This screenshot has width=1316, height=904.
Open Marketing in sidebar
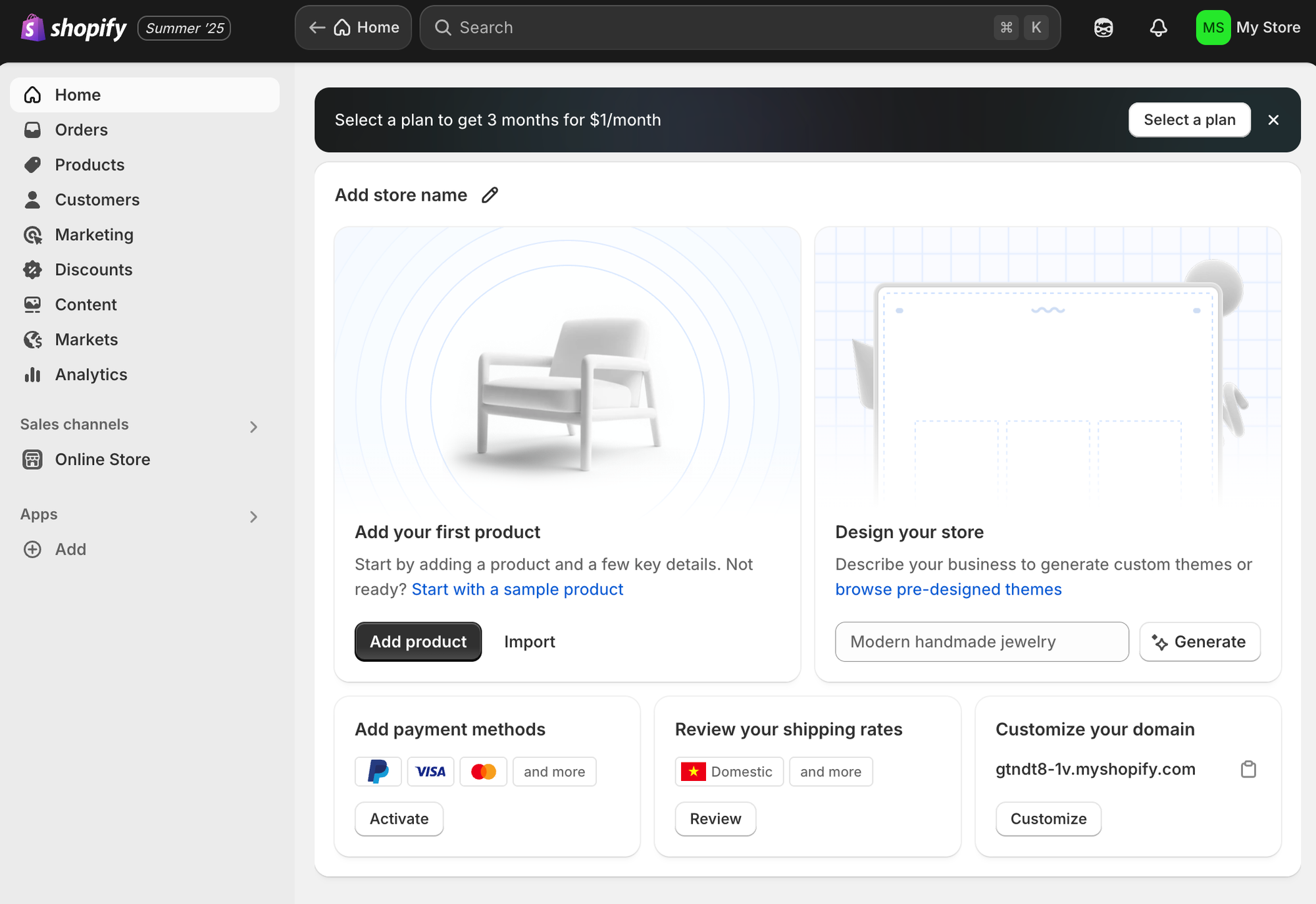point(145,234)
